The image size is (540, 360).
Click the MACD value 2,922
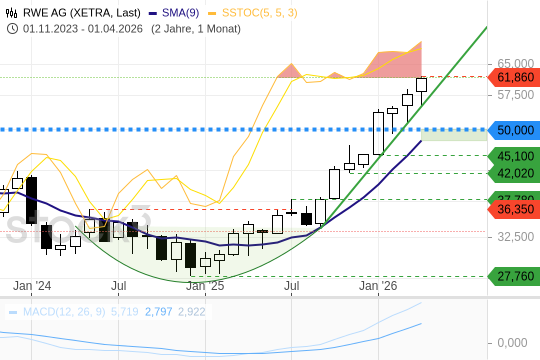pos(192,312)
